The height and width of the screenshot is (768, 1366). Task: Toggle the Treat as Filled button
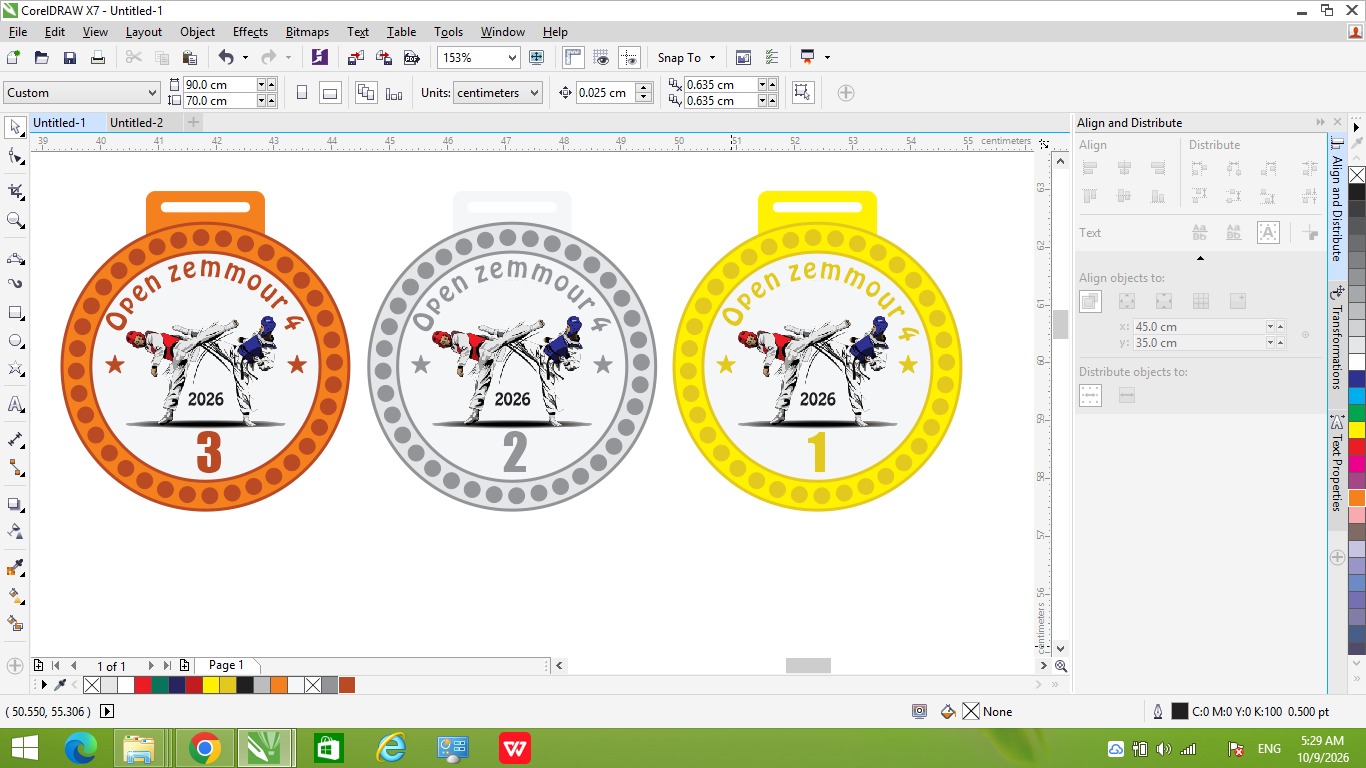tap(802, 93)
